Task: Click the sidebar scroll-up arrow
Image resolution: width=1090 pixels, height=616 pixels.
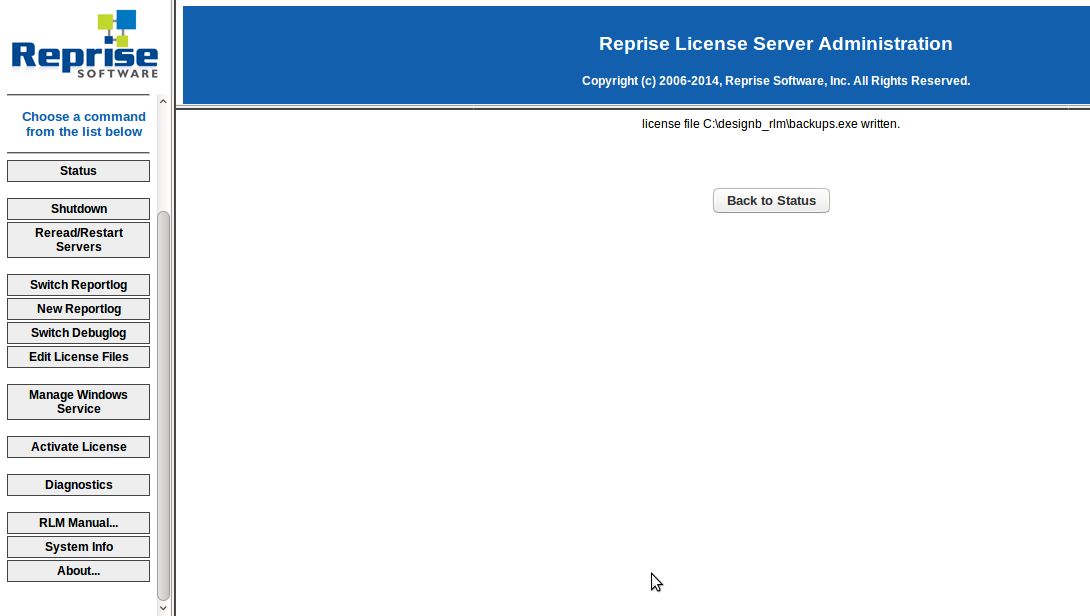Action: coord(163,102)
